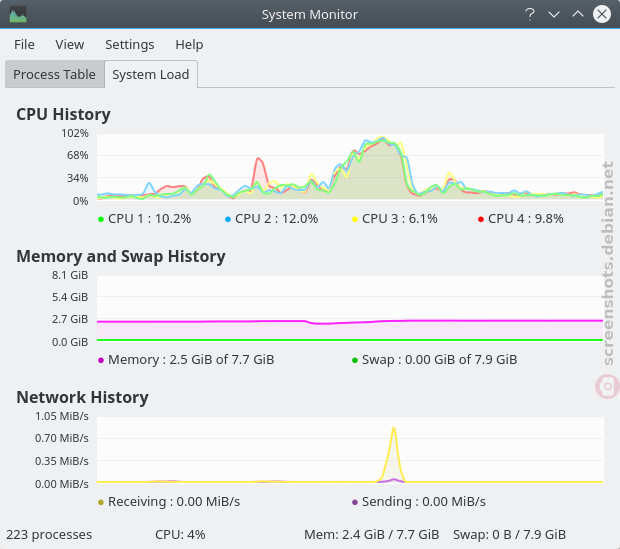
Task: Click the 'CPU 1 : 10.2%' label
Action: point(149,219)
